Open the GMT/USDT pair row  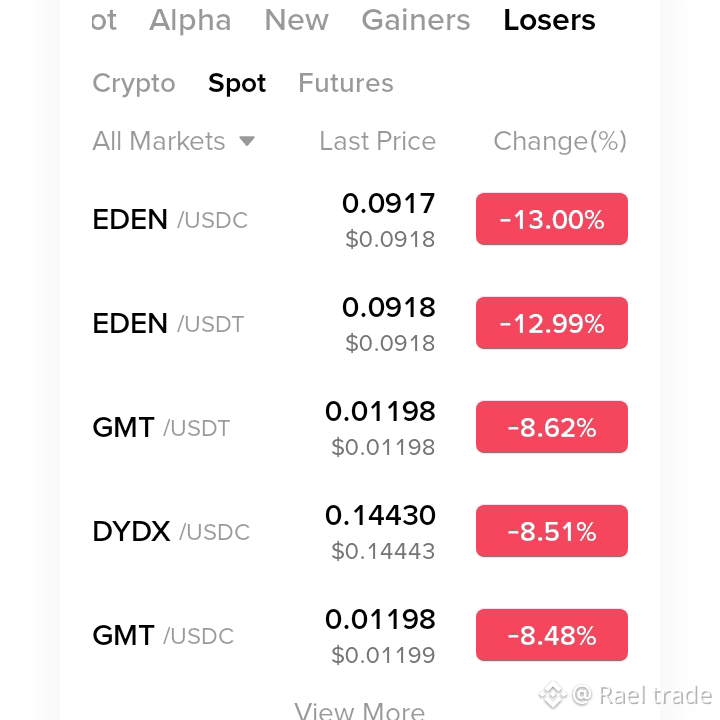click(360, 428)
